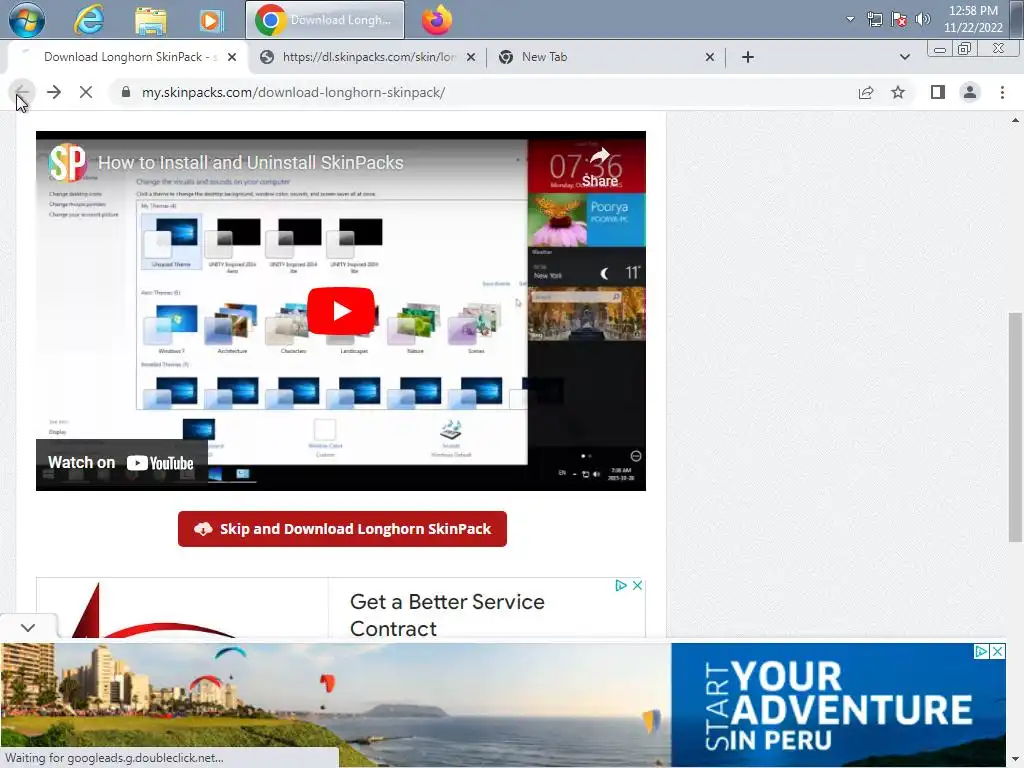Open a new browser tab with plus
This screenshot has width=1024, height=768.
tap(748, 57)
